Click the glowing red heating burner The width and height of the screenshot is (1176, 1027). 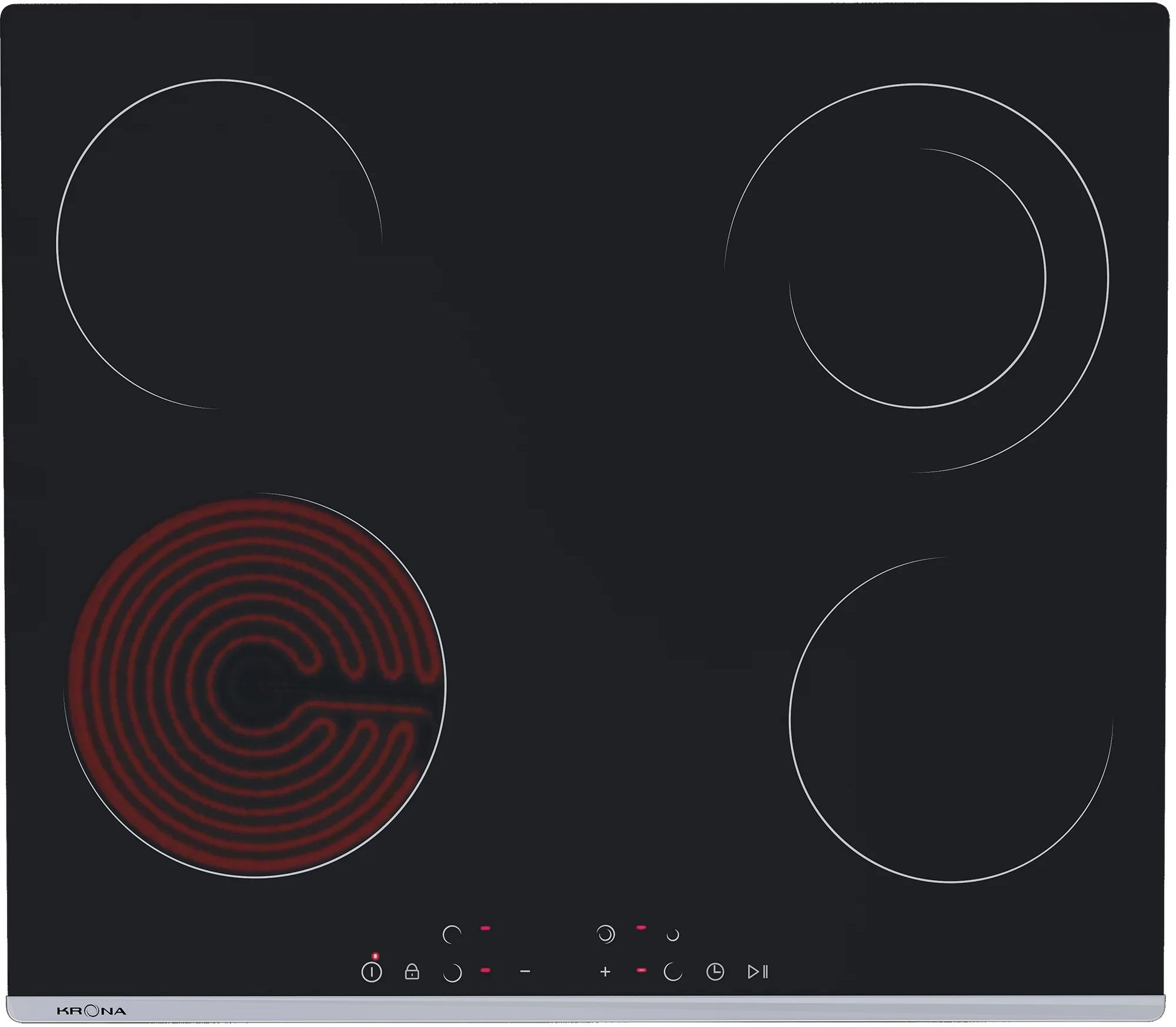coord(255,685)
